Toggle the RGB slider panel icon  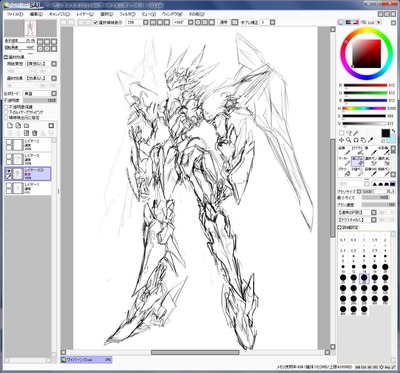tap(348, 22)
